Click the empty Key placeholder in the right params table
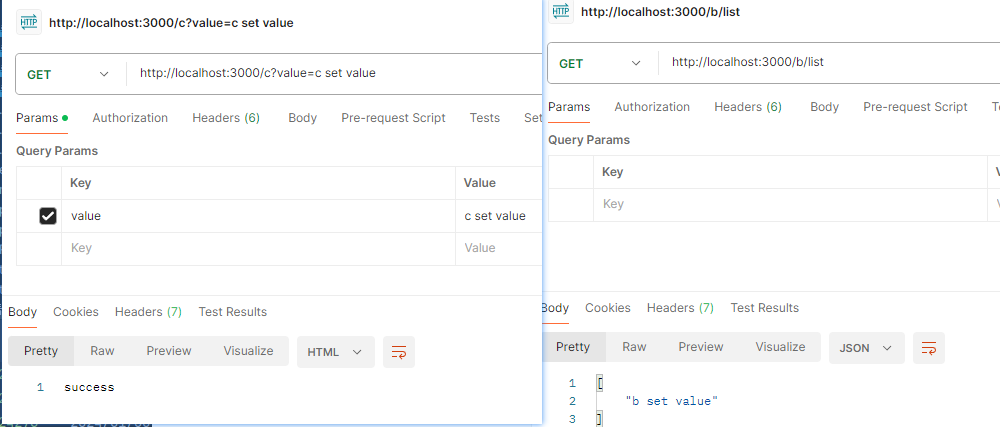The width and height of the screenshot is (1000, 427). coord(790,205)
